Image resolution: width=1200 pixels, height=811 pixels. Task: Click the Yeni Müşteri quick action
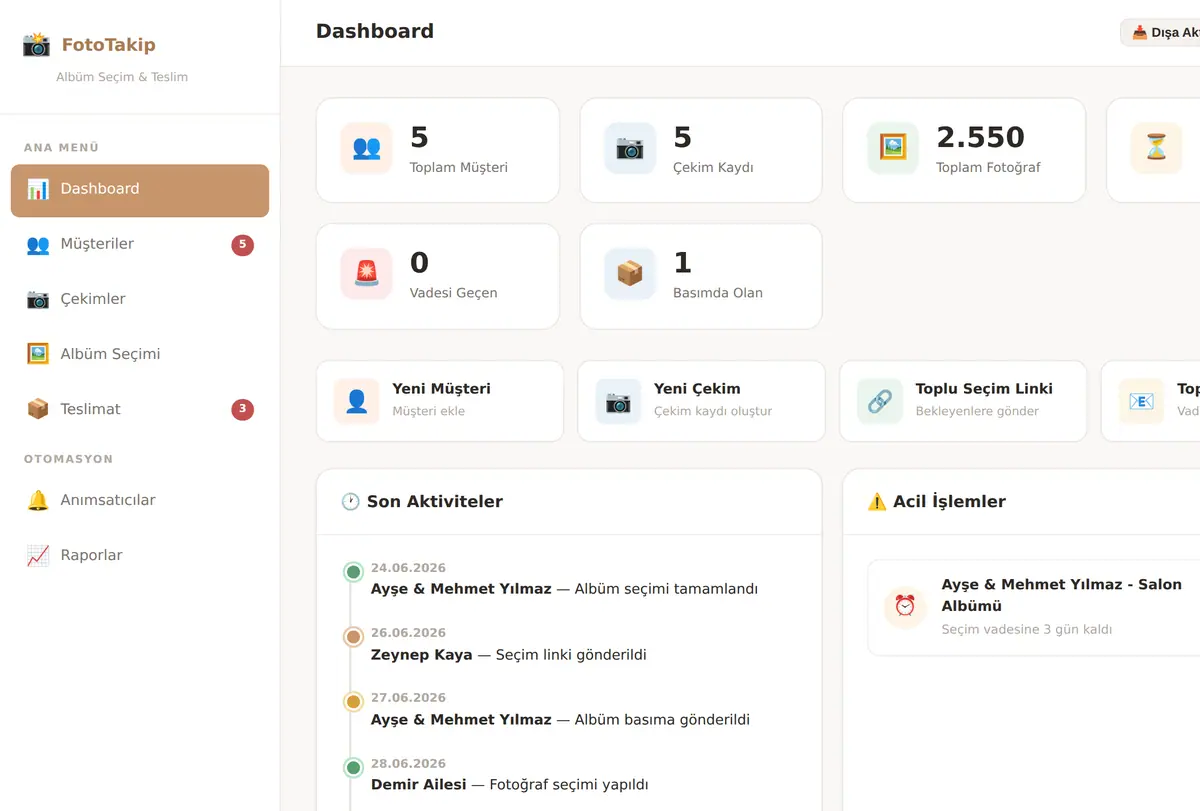[x=440, y=401]
